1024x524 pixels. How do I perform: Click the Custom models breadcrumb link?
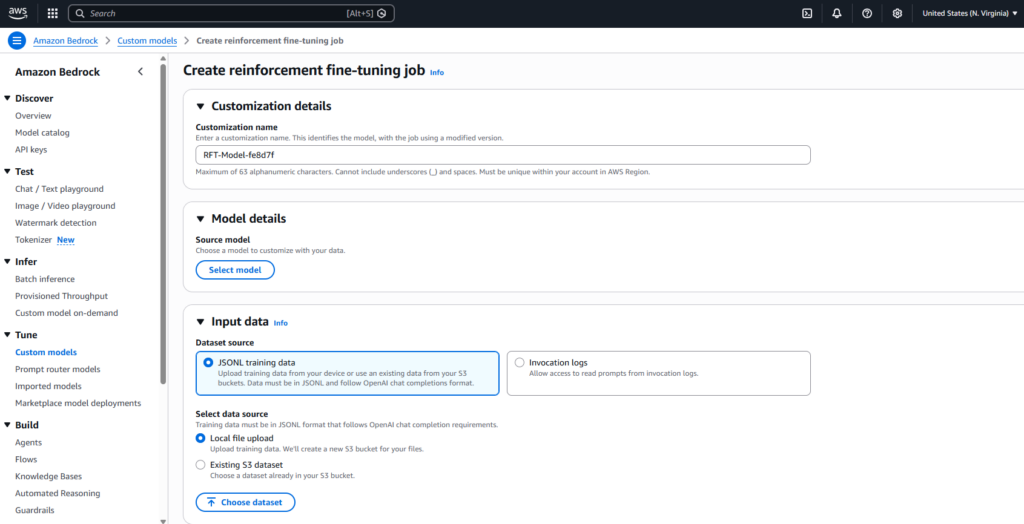(149, 41)
